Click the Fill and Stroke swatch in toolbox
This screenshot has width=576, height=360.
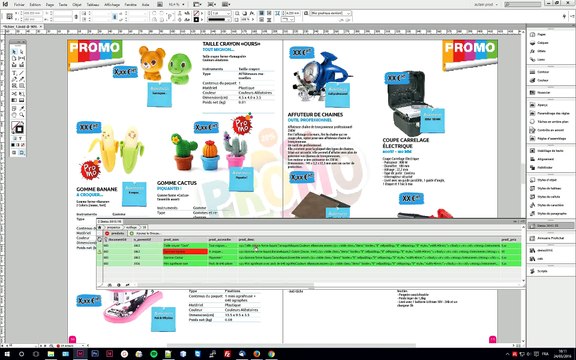[x=17, y=128]
